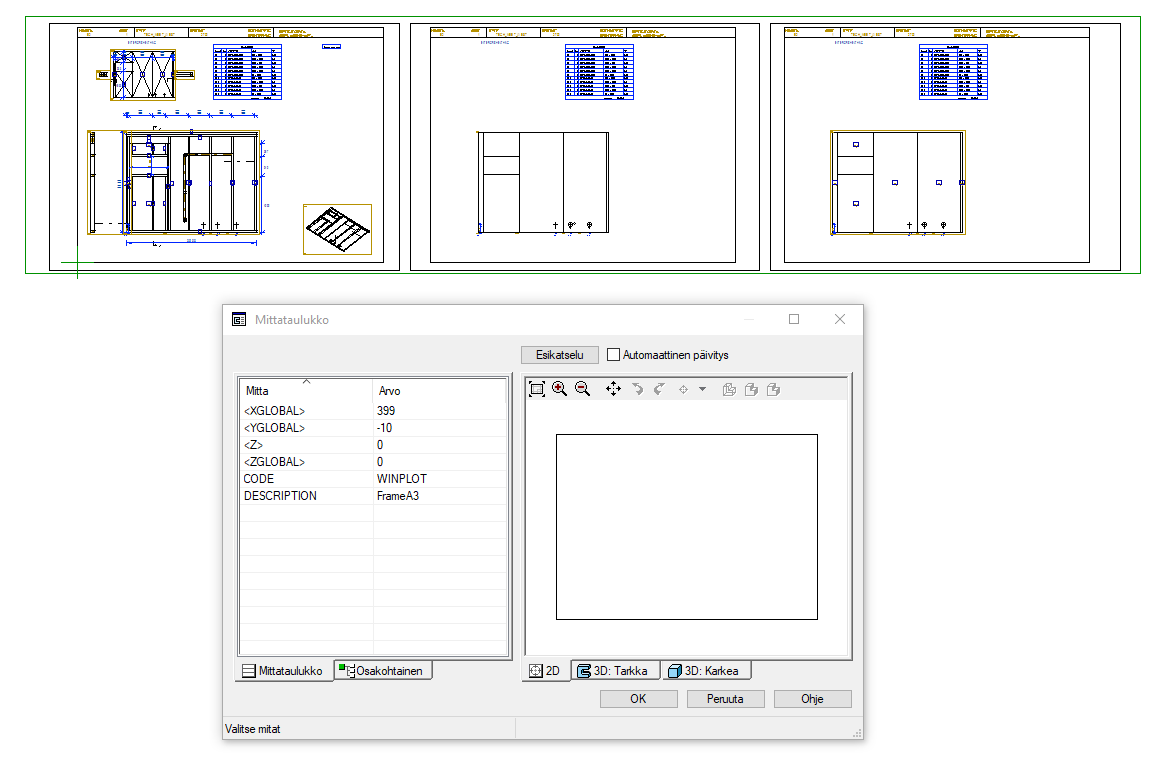Image resolution: width=1150 pixels, height=759 pixels.
Task: Confirm with the OK button
Action: 638,699
